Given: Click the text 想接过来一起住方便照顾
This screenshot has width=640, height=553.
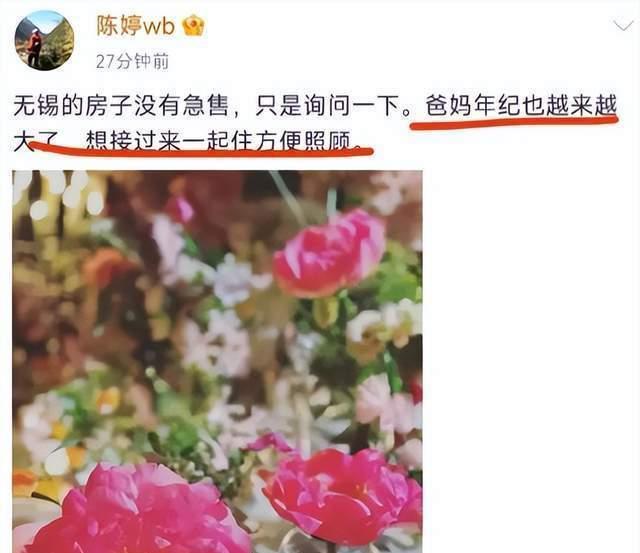Looking at the screenshot, I should coord(218,141).
